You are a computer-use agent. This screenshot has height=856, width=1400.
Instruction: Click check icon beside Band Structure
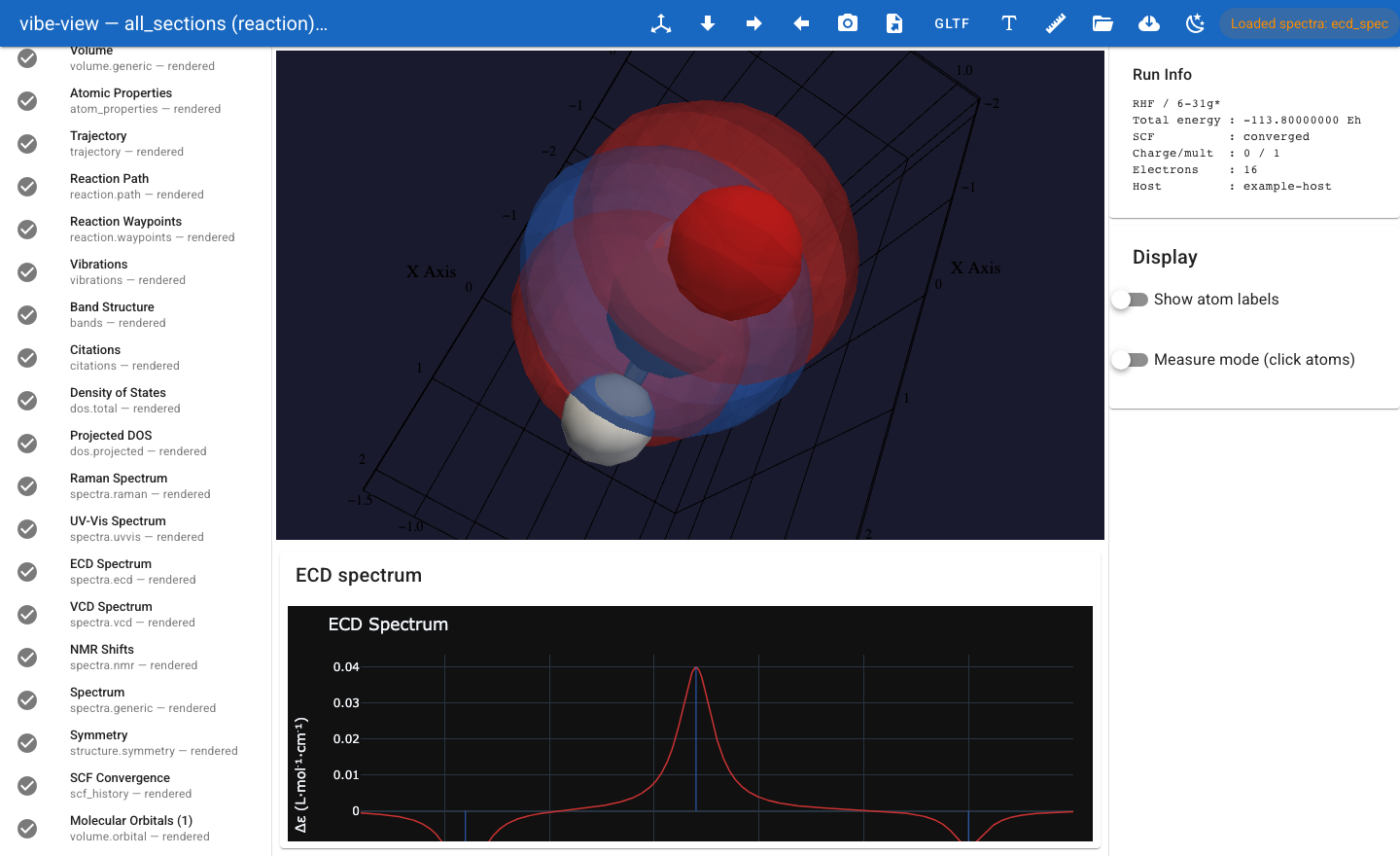click(27, 315)
